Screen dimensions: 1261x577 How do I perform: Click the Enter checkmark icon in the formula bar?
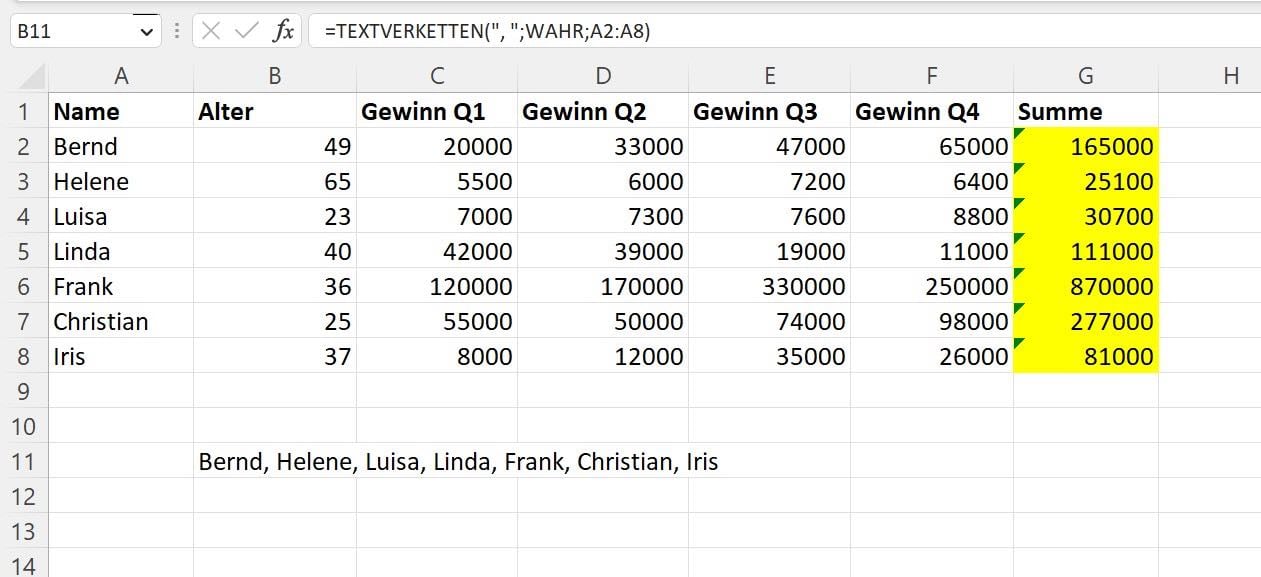[x=247, y=29]
